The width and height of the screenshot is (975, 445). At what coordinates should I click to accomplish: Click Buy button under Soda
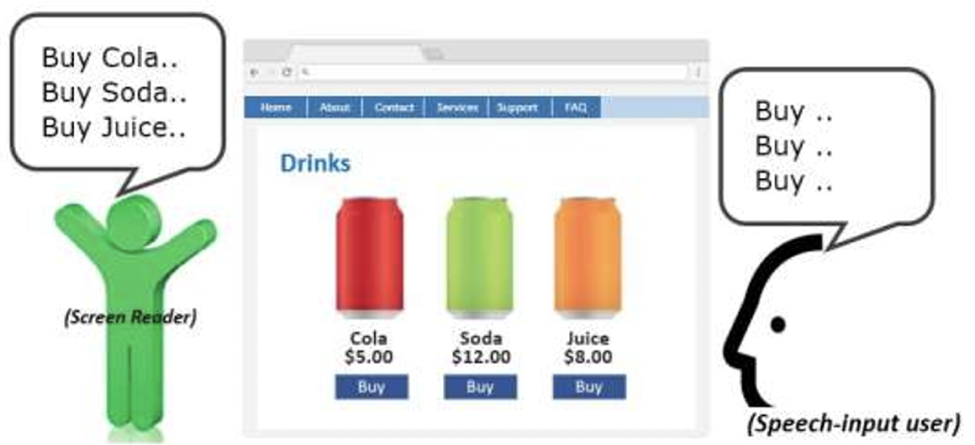point(480,387)
